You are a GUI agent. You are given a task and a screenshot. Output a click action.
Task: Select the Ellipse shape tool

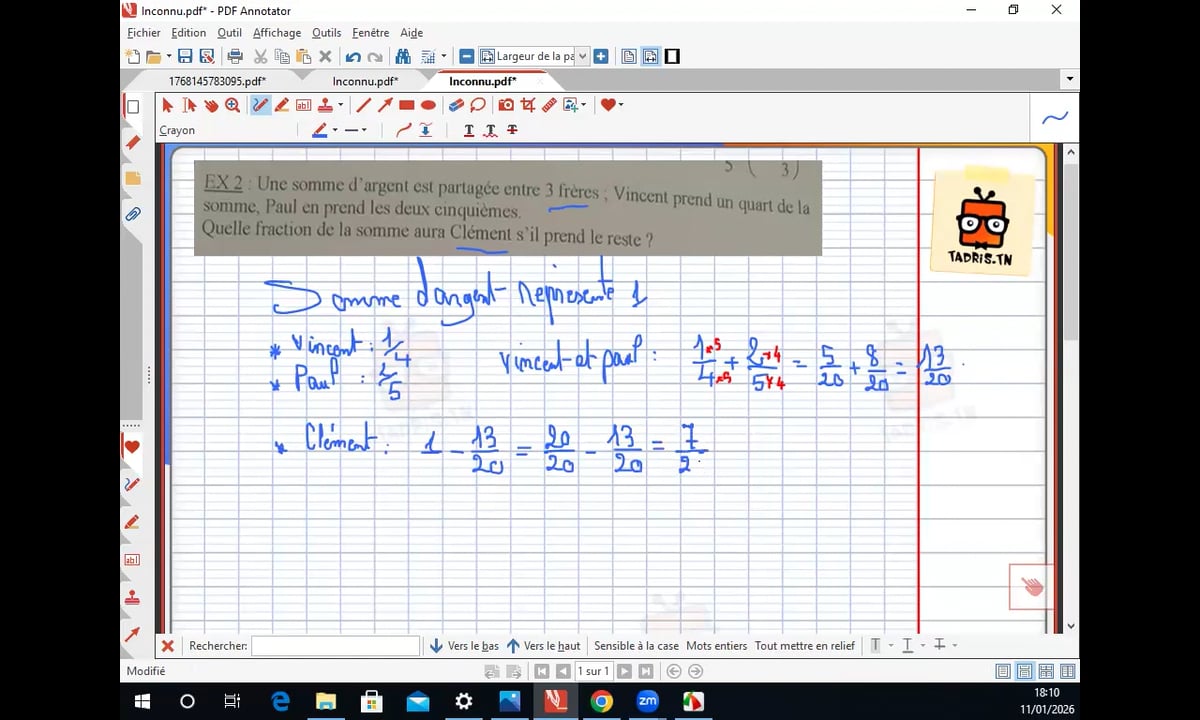click(x=428, y=105)
